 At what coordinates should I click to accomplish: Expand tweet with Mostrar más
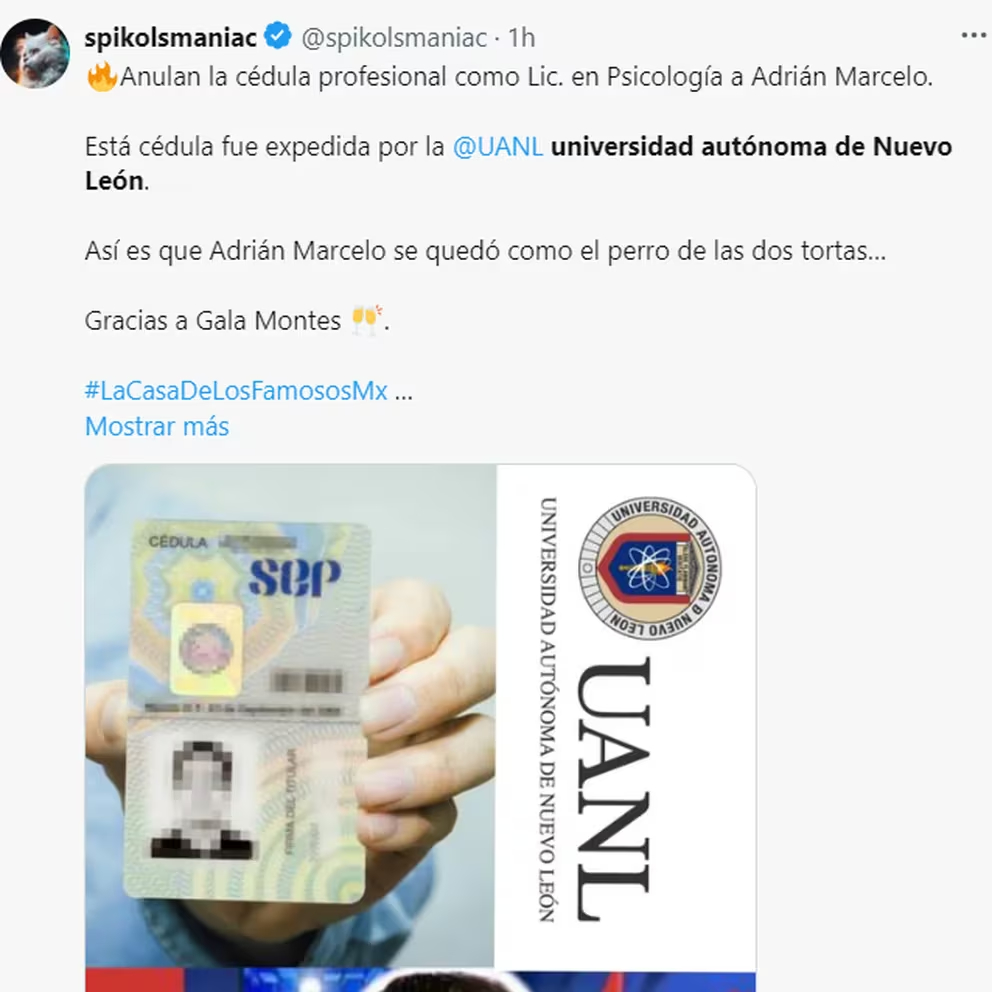[157, 426]
